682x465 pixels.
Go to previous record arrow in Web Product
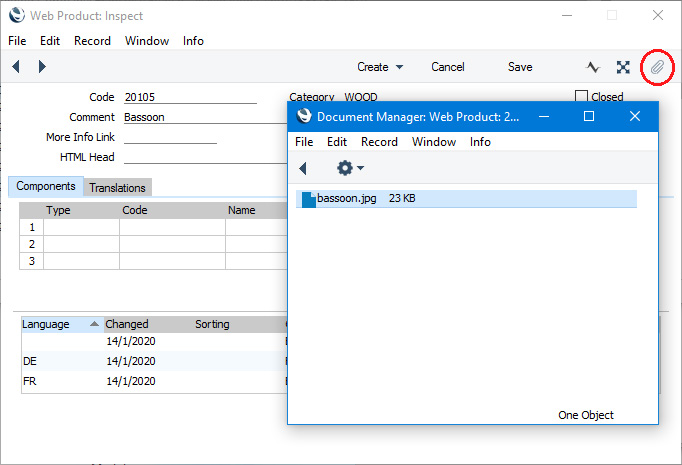click(x=16, y=67)
